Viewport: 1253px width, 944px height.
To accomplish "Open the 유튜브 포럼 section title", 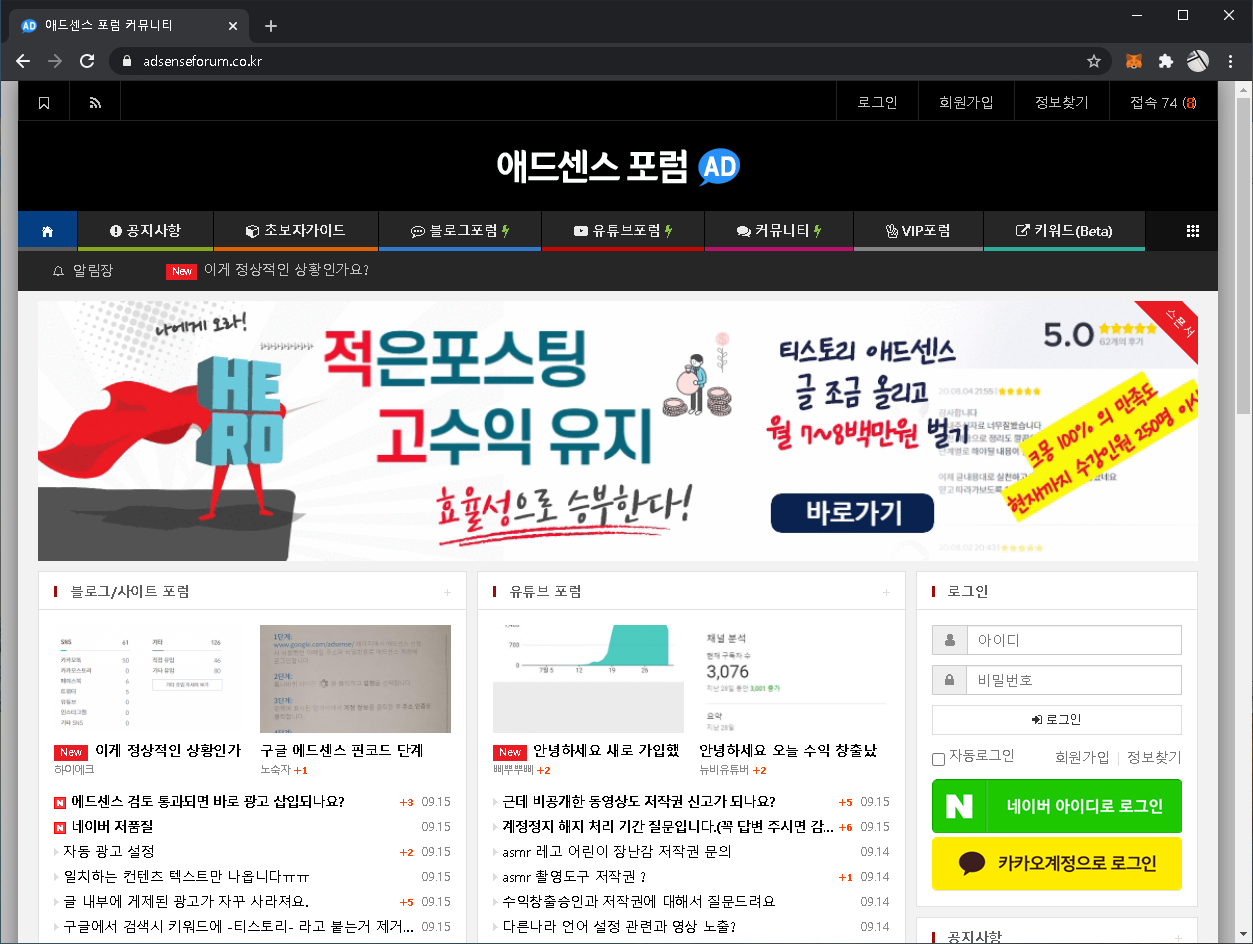I will click(545, 592).
